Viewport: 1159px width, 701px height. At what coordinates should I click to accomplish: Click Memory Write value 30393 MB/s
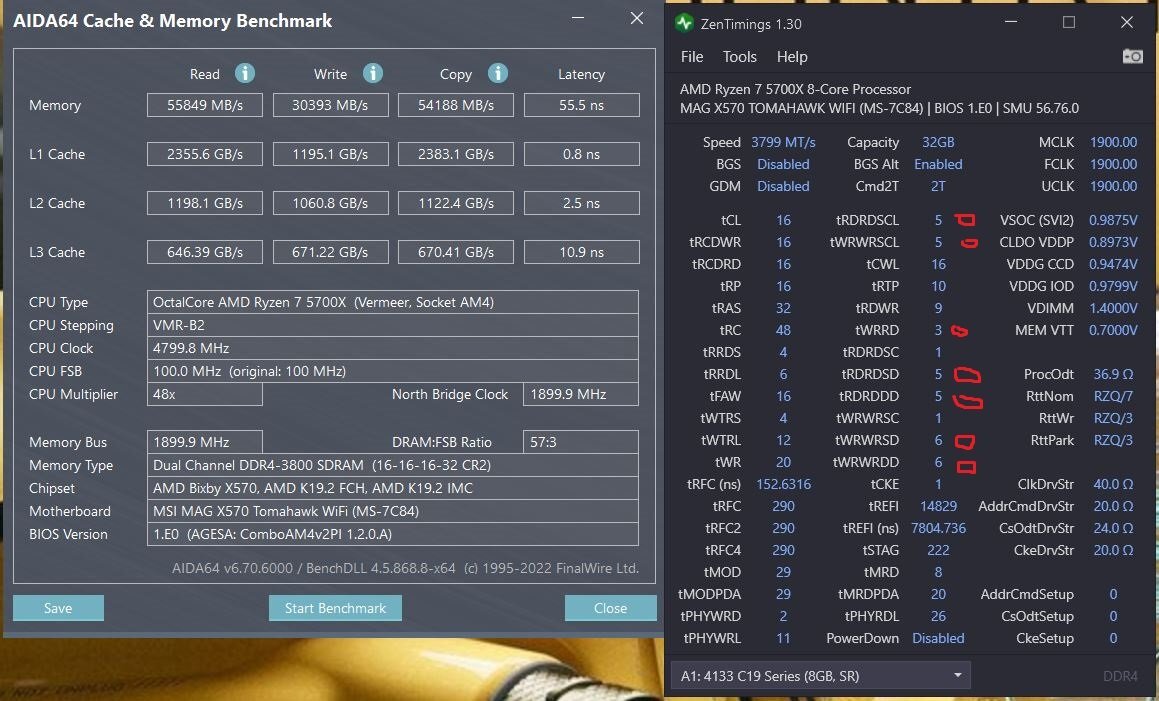pos(330,105)
